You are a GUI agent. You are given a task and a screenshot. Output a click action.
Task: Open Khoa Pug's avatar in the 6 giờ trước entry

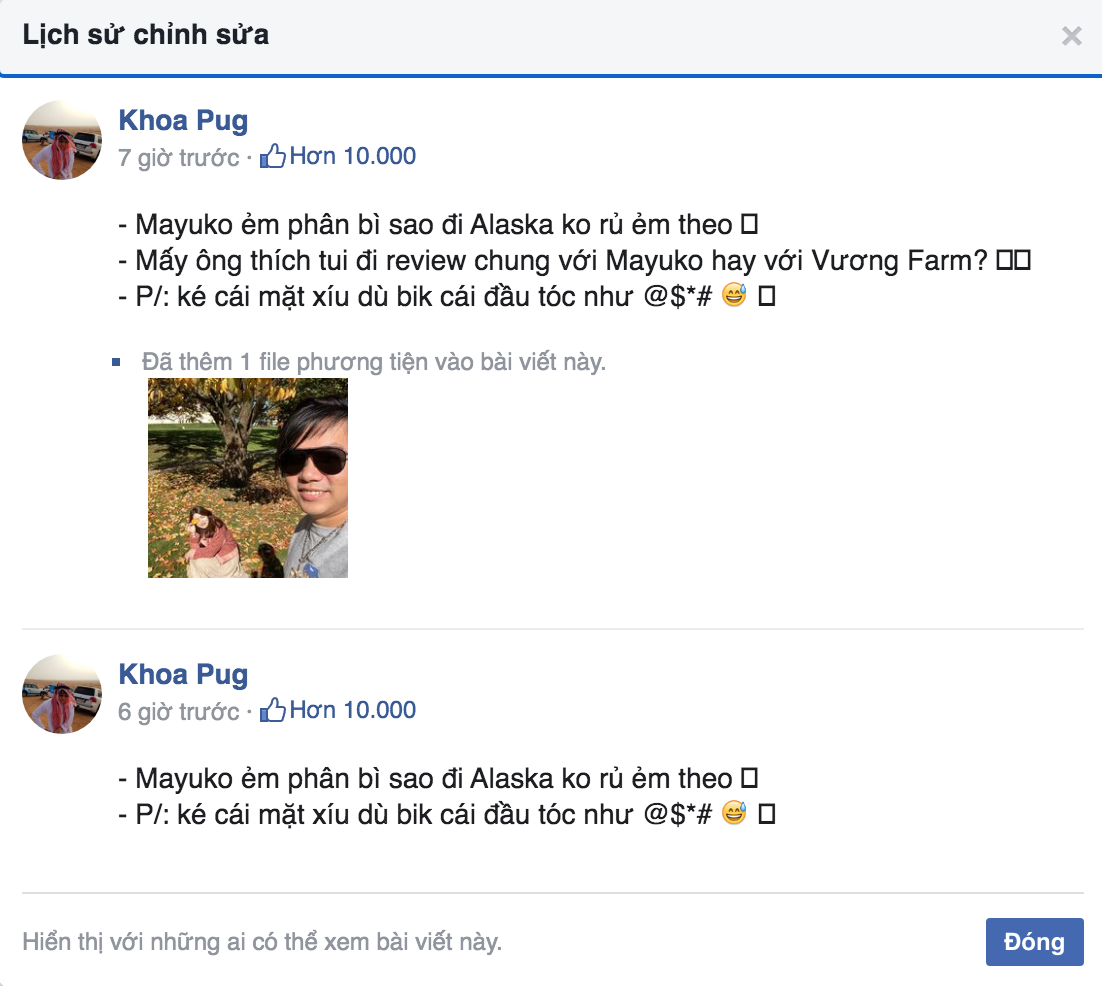coord(62,695)
